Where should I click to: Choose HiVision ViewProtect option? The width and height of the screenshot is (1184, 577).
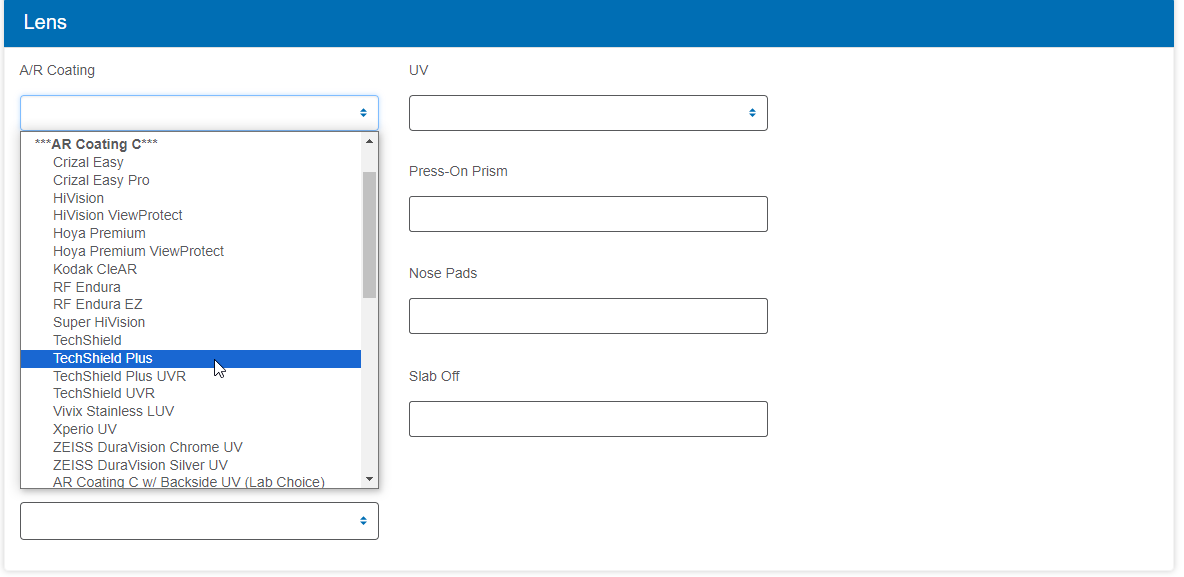[190, 215]
